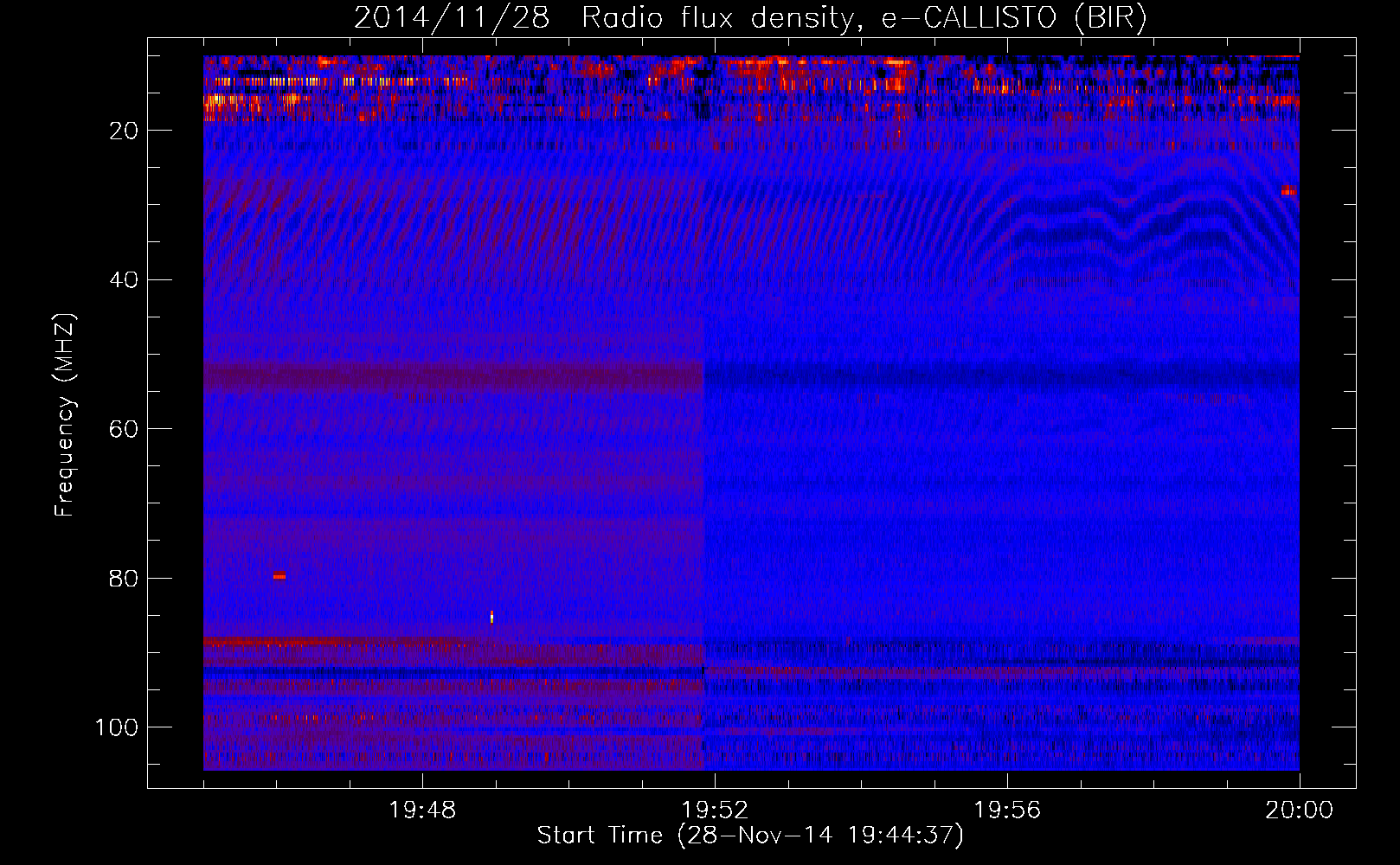
Task: Click the small red burst near 80 MHz
Action: coord(279,575)
